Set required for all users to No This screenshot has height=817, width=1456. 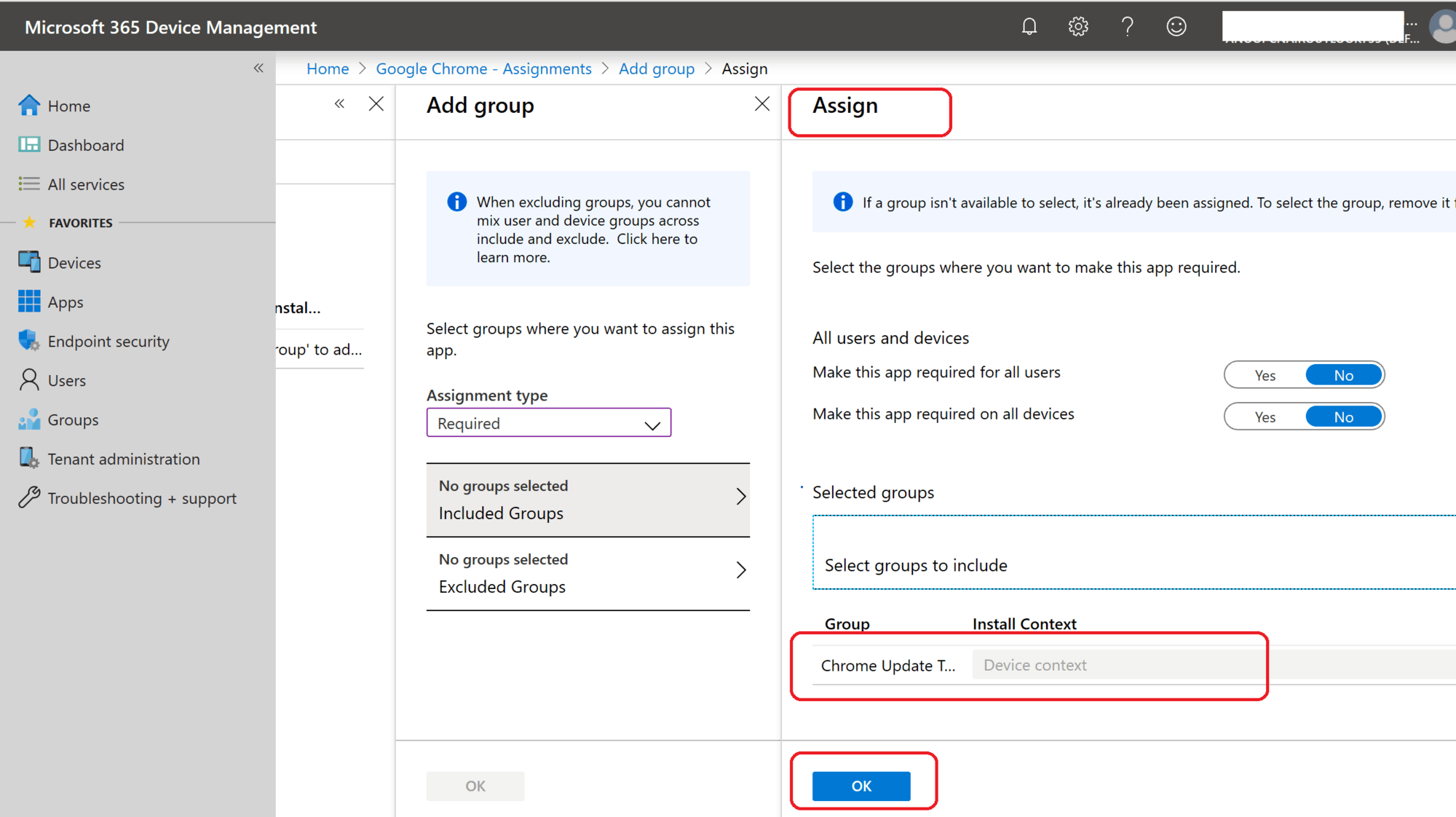tap(1343, 375)
